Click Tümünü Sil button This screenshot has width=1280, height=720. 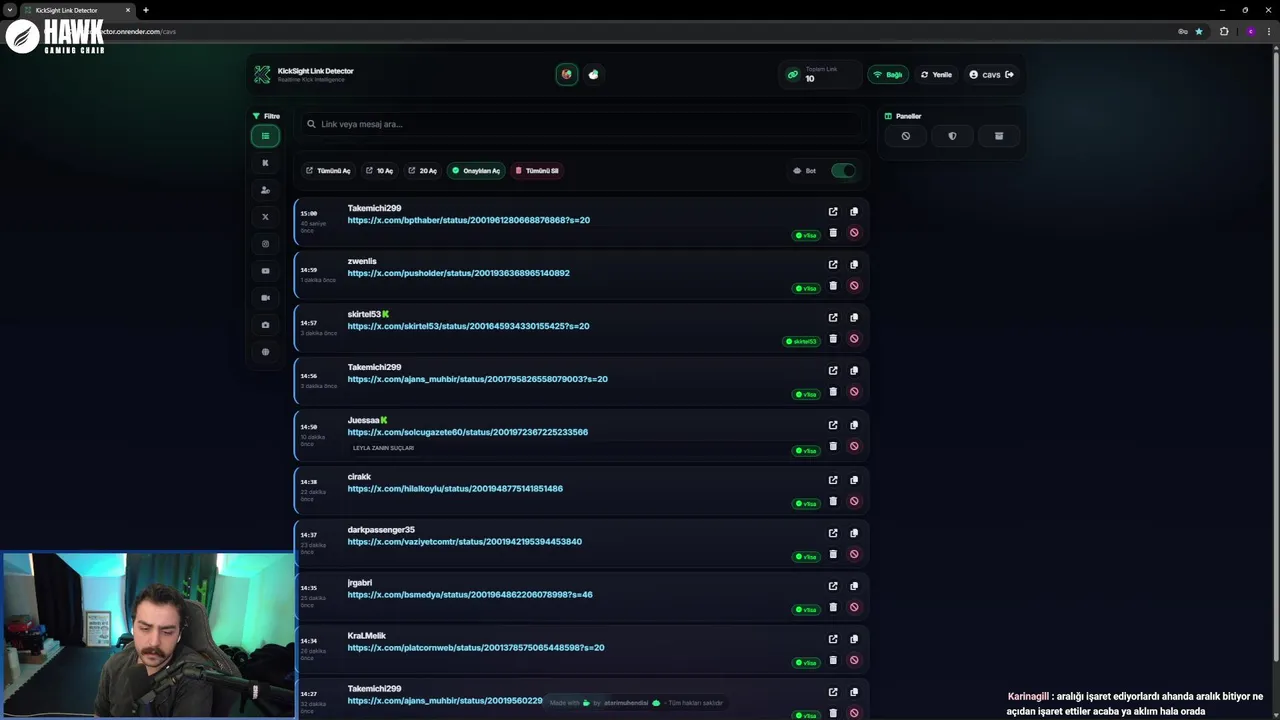click(537, 171)
